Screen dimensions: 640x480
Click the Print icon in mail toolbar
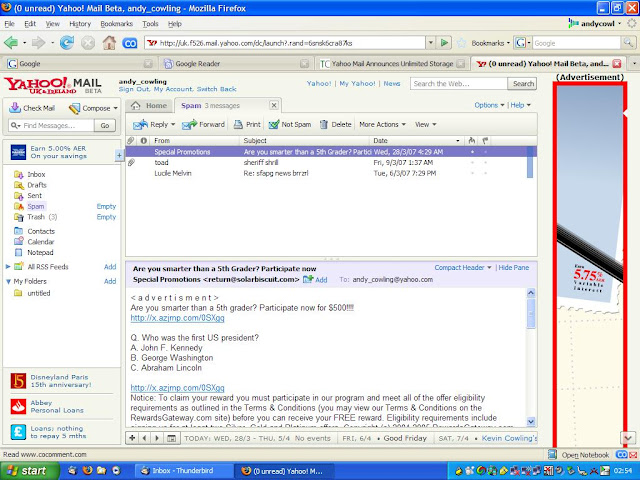pyautogui.click(x=238, y=124)
